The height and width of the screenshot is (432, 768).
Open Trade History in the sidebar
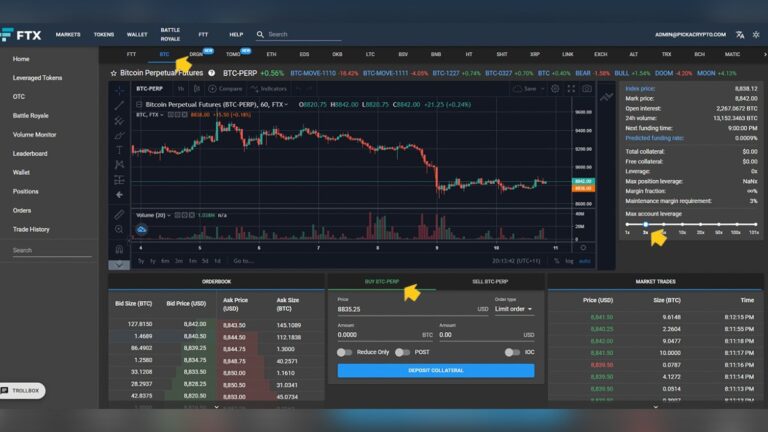coord(31,229)
